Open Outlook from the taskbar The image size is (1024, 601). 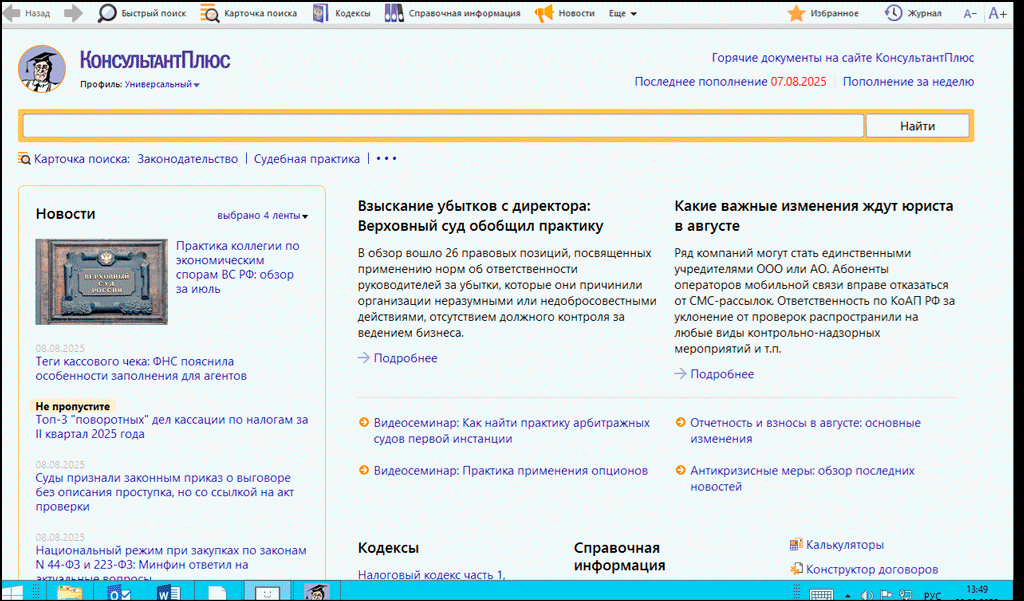[120, 593]
